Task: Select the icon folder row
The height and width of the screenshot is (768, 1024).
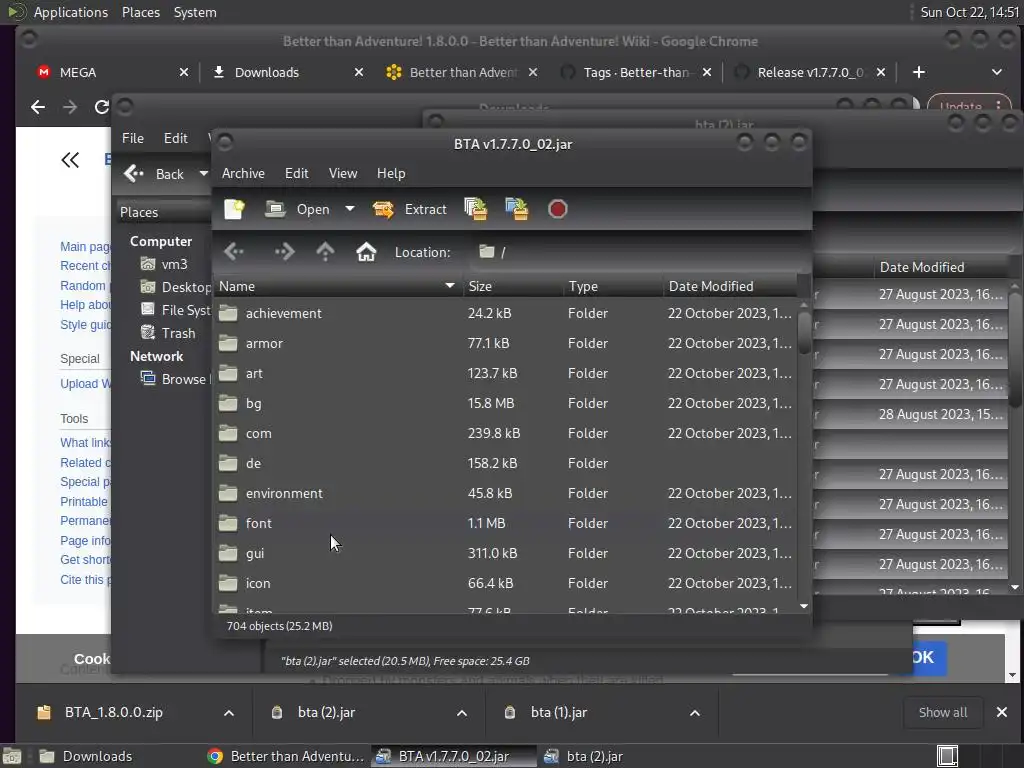Action: point(505,584)
